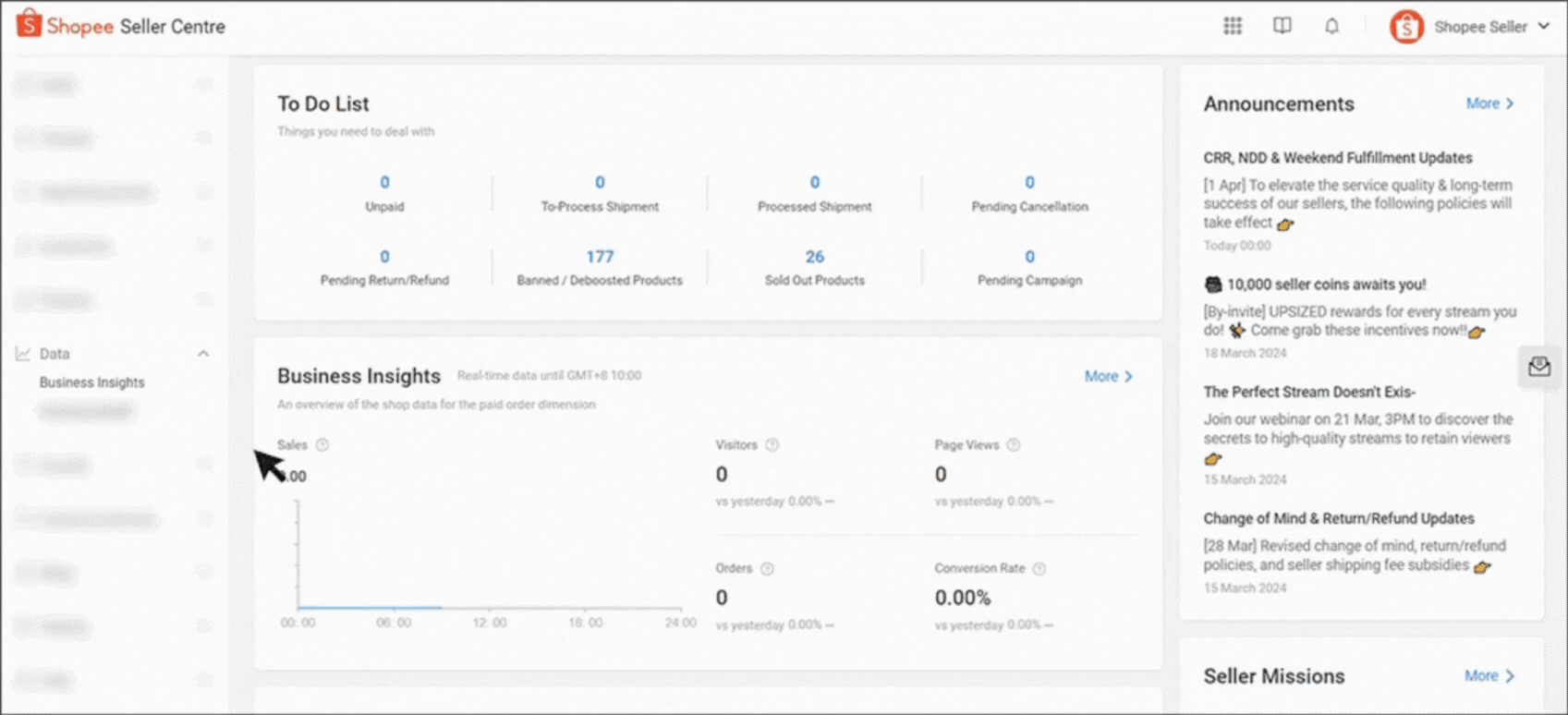Click the Business Insights section heading
Screen dimensions: 1568x715
tap(359, 376)
